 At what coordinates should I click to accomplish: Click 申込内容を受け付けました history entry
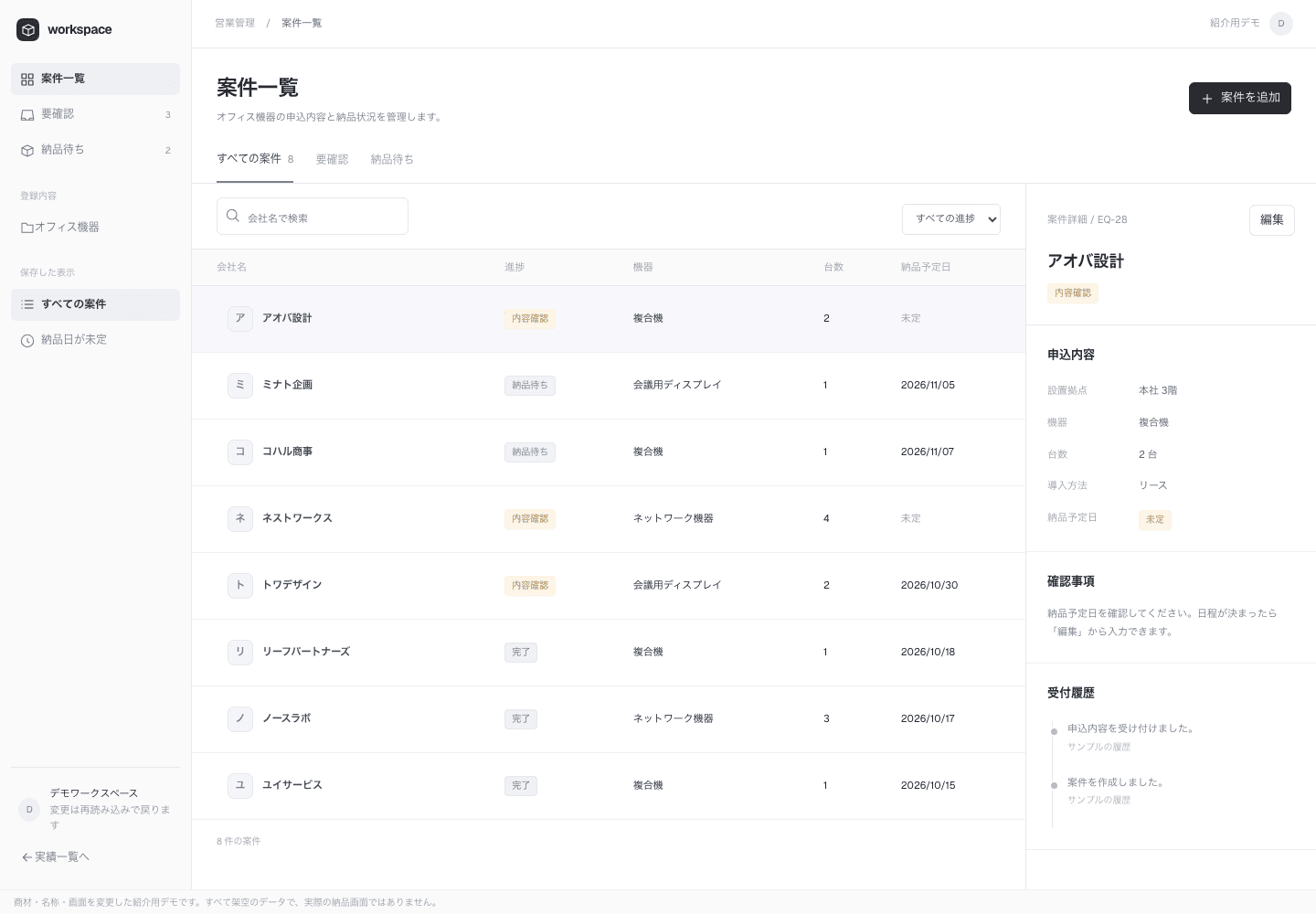(1132, 728)
